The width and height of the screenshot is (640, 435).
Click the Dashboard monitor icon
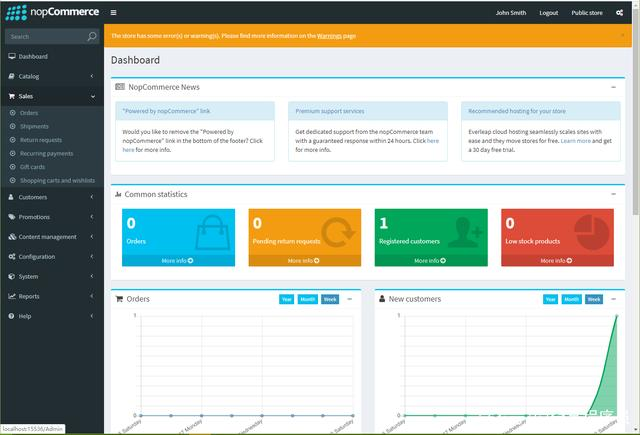click(12, 56)
